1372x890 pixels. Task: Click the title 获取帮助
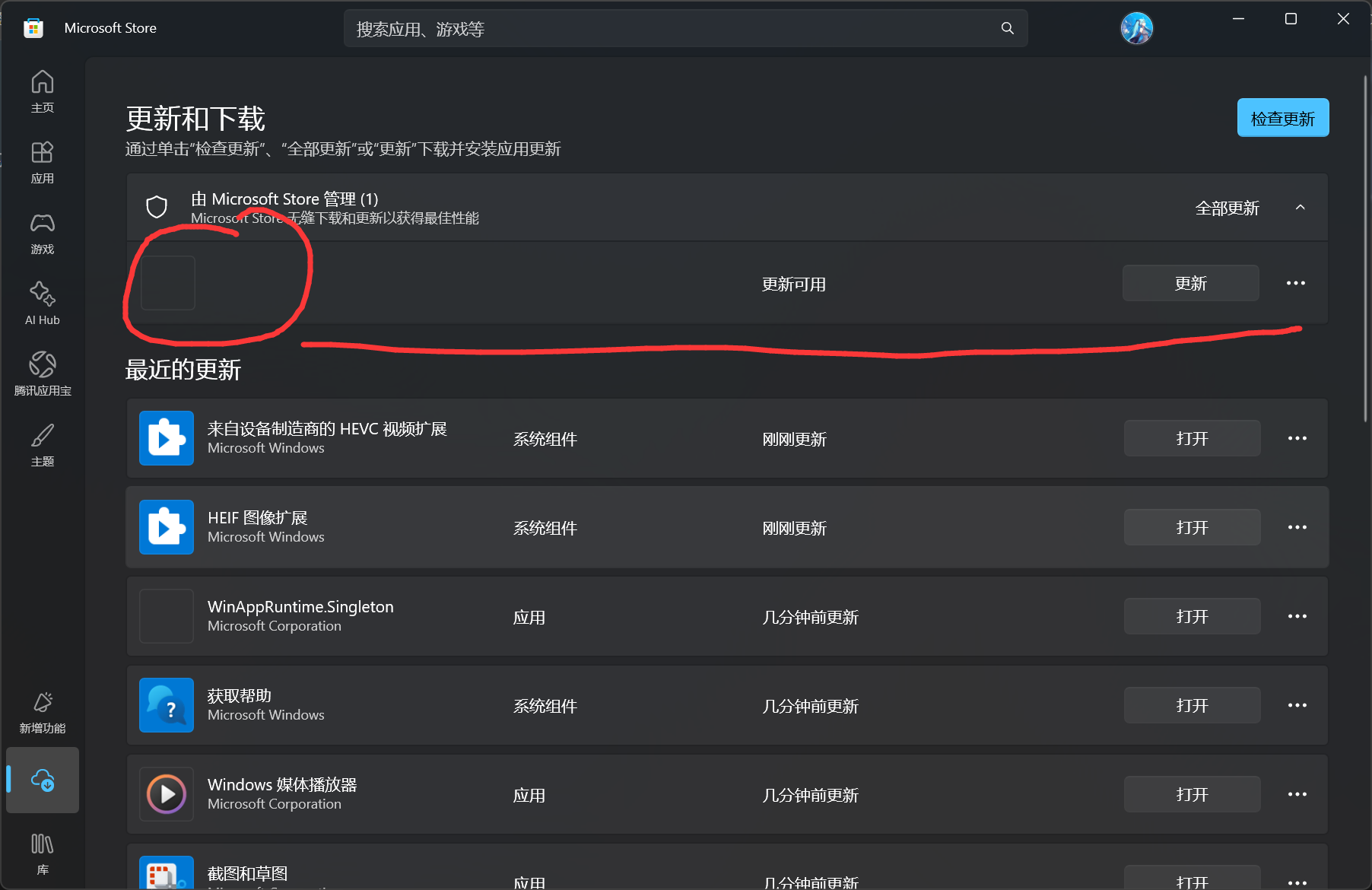pos(240,696)
